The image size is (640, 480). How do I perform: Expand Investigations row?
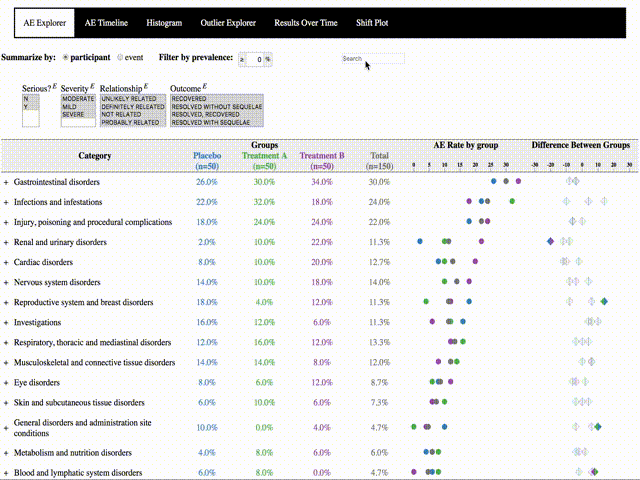coord(6,323)
